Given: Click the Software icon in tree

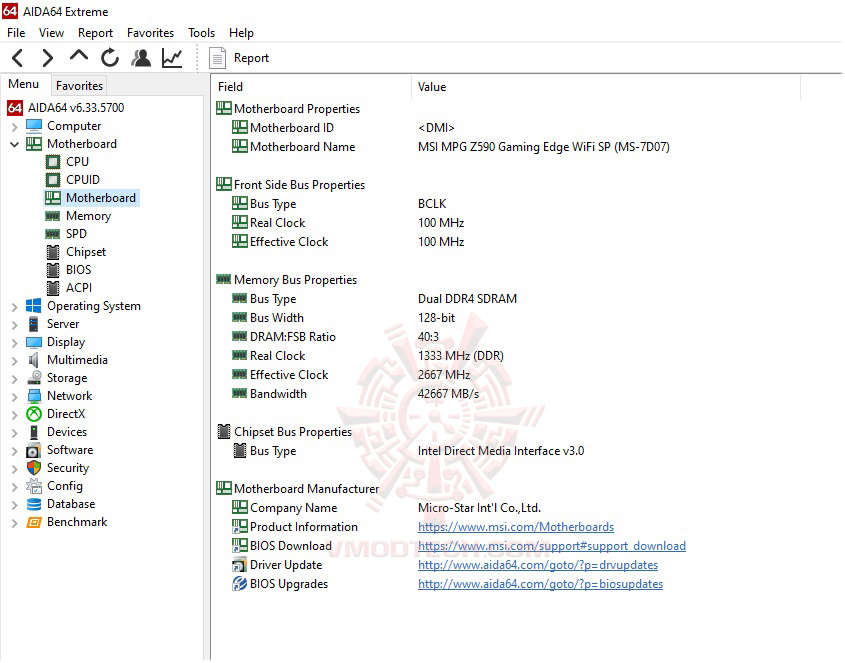Looking at the screenshot, I should point(34,450).
